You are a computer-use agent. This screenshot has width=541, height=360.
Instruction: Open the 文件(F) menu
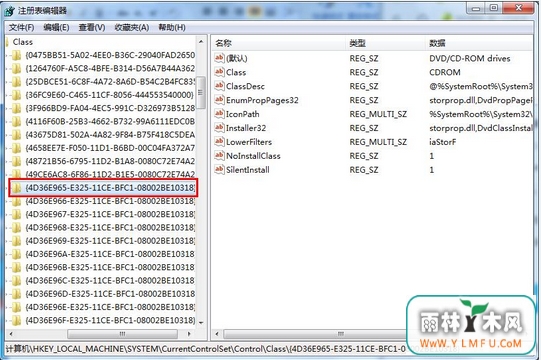[21, 27]
